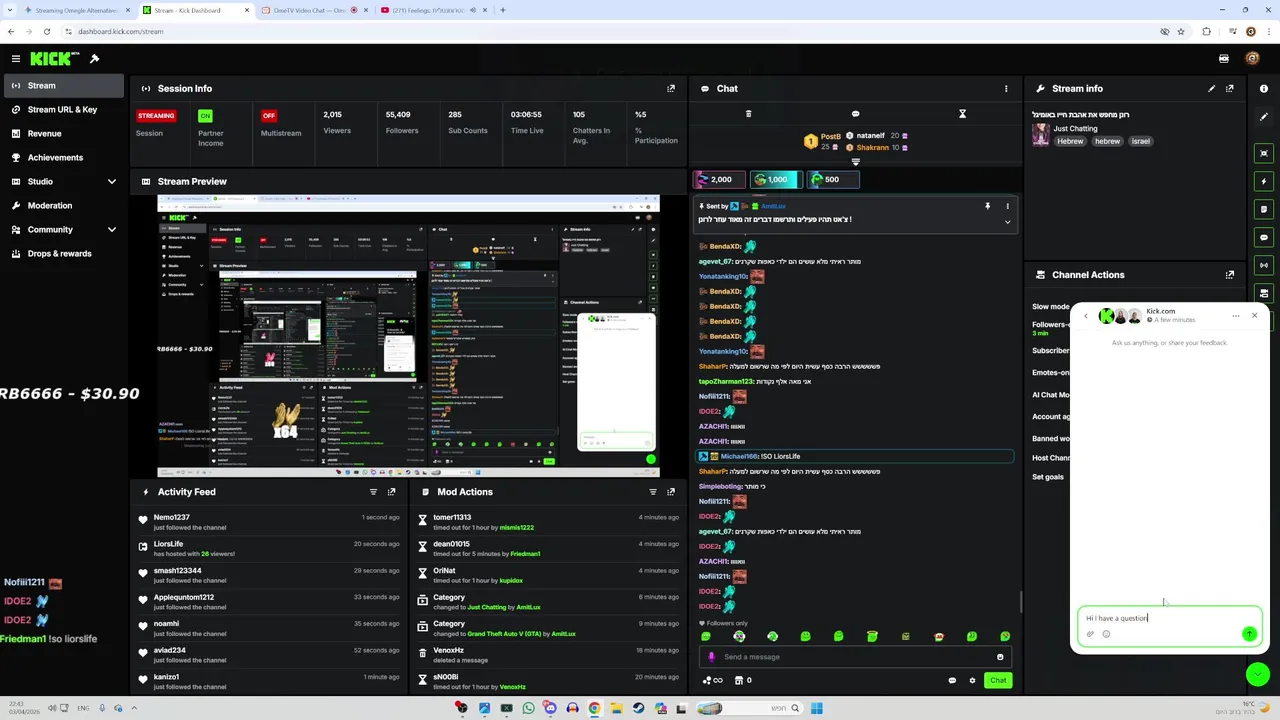Click the Multistream OFF badge

(x=269, y=116)
